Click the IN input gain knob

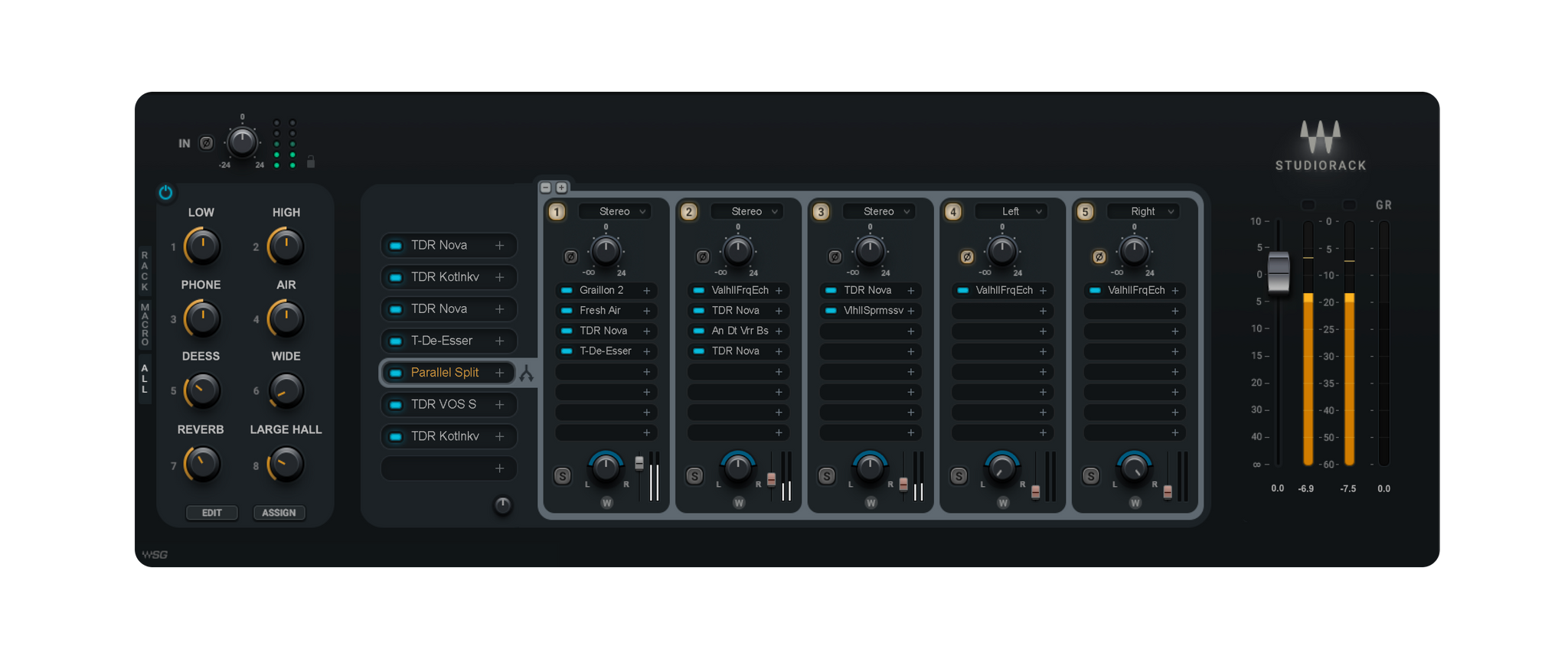point(242,142)
